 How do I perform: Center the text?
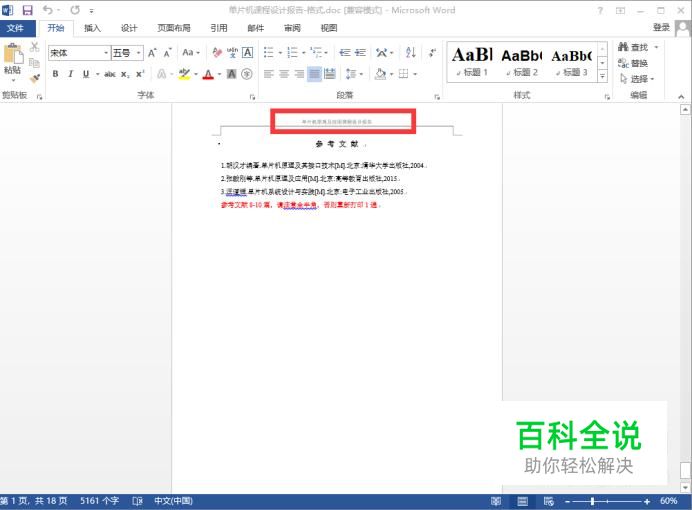point(284,74)
